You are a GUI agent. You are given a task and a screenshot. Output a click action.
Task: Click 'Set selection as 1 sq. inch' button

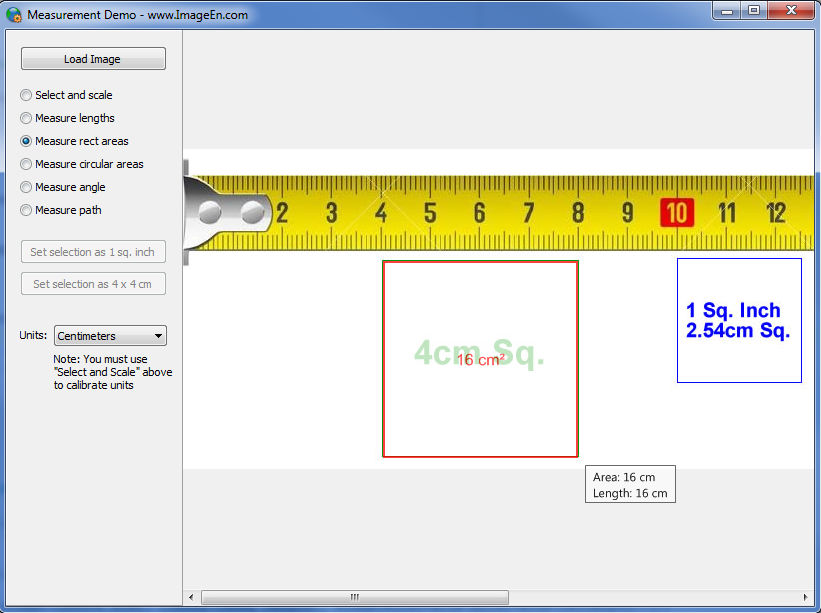pyautogui.click(x=93, y=252)
